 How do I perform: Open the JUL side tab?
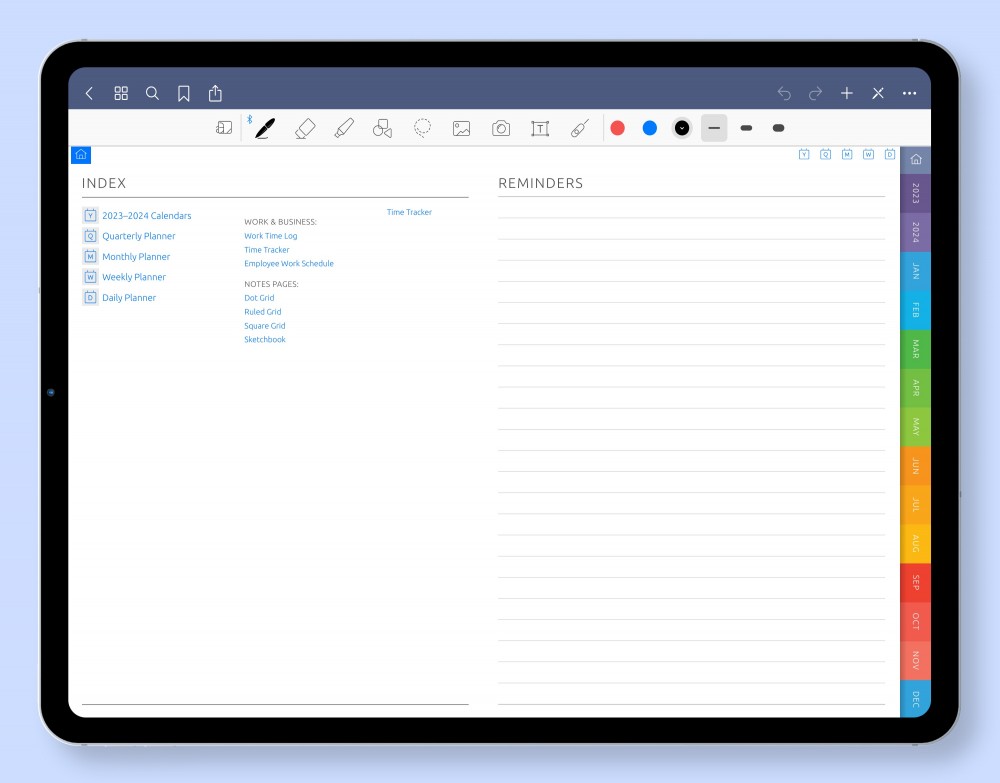pos(916,504)
